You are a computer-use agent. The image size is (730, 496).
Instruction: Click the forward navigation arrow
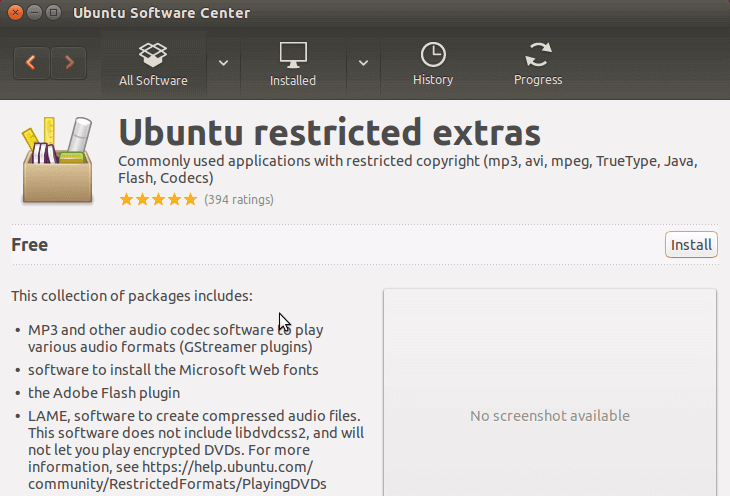(x=68, y=62)
